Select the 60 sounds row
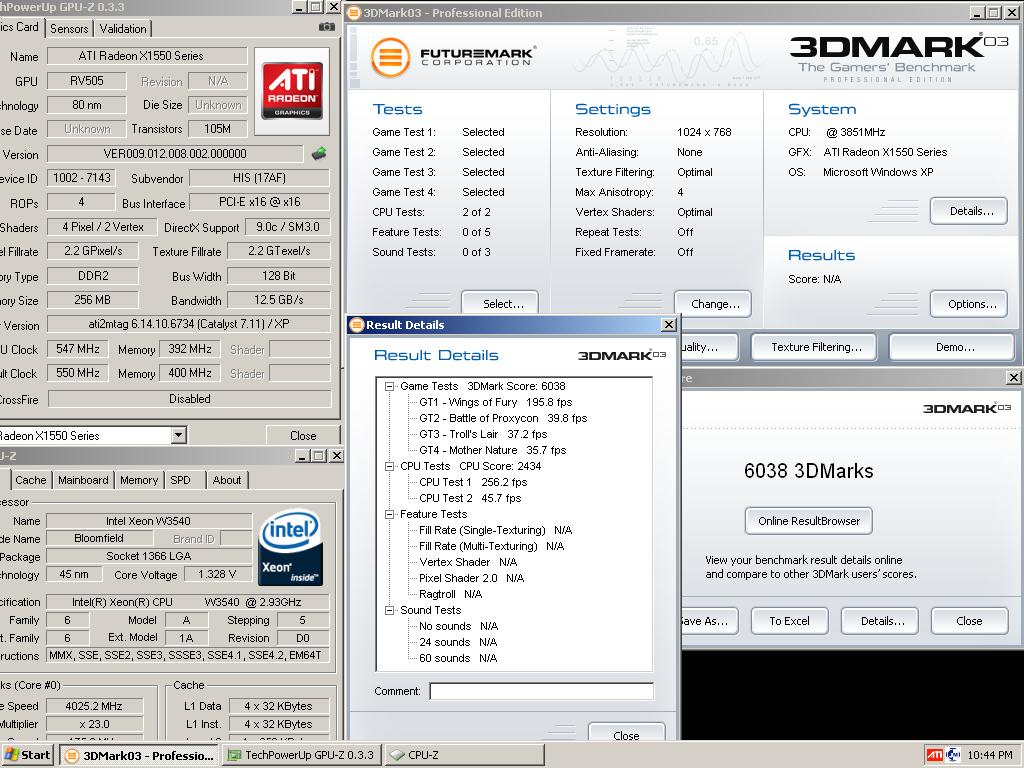Viewport: 1024px width, 768px height. point(458,658)
